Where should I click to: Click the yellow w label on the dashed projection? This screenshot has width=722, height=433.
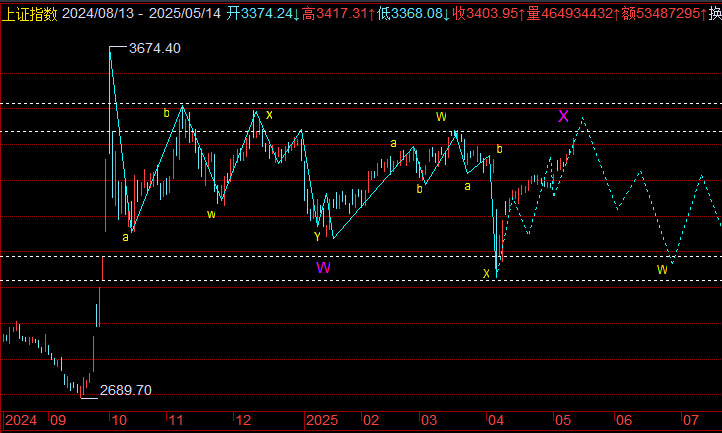(661, 269)
